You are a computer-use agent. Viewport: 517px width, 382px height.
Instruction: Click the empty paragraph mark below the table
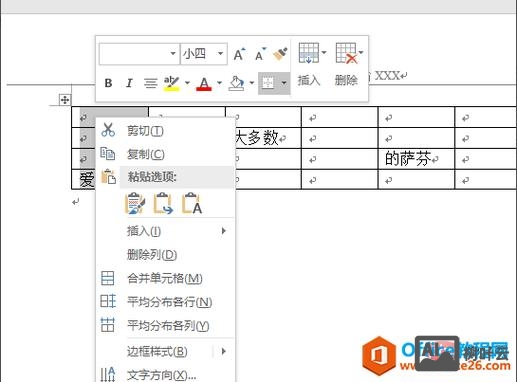coord(76,202)
